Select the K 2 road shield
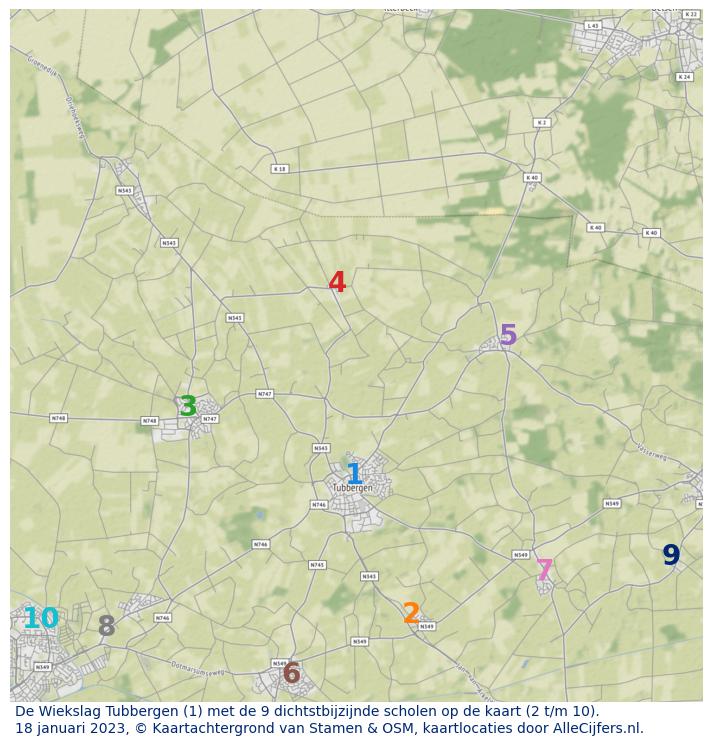Screen dimensions: 712x745 pos(541,123)
